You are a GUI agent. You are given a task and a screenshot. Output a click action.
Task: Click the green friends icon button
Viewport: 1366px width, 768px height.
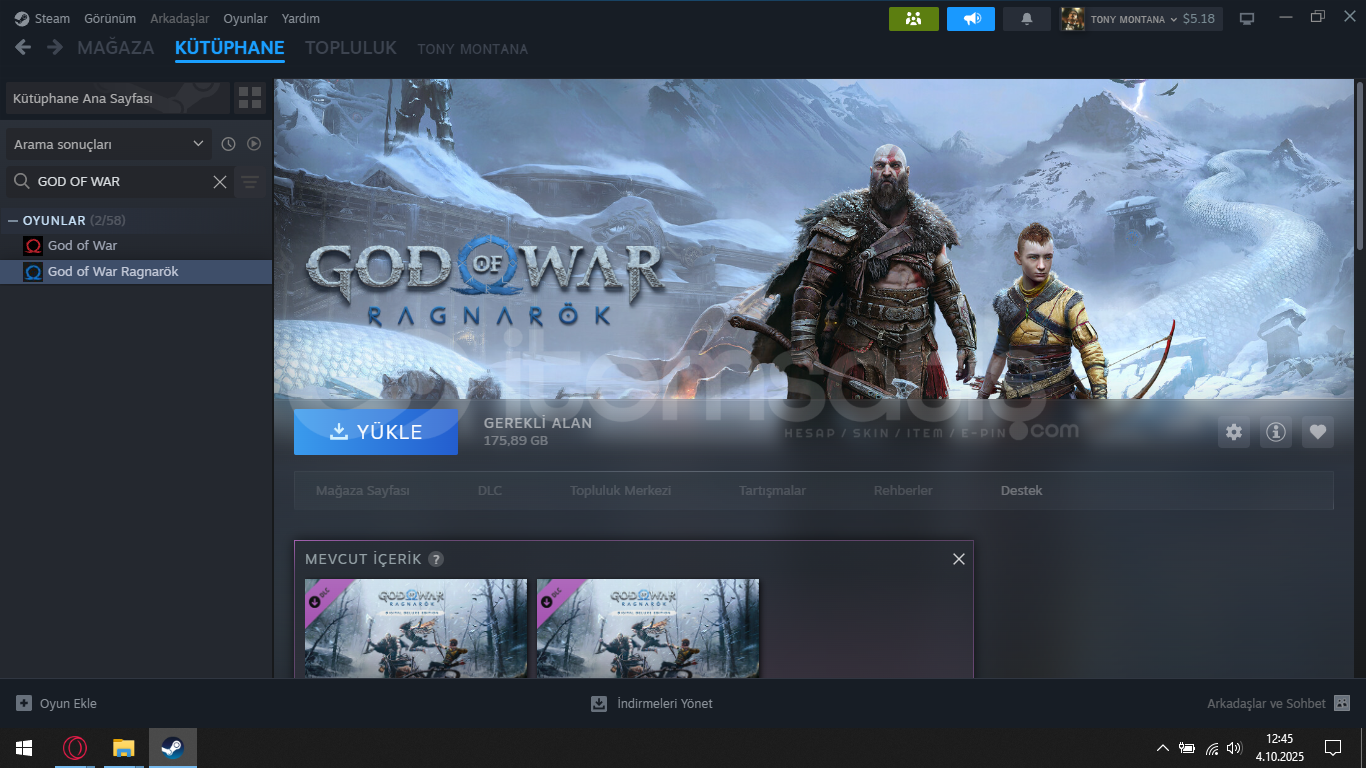pyautogui.click(x=914, y=19)
